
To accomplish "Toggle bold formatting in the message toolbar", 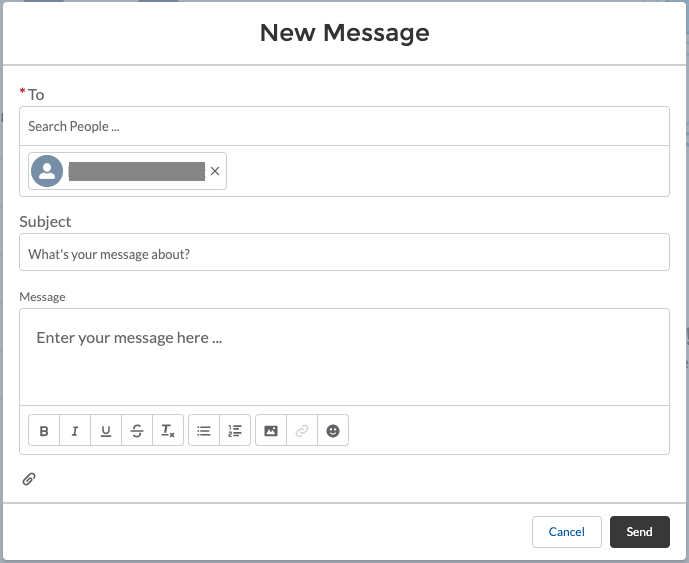I will [x=44, y=431].
